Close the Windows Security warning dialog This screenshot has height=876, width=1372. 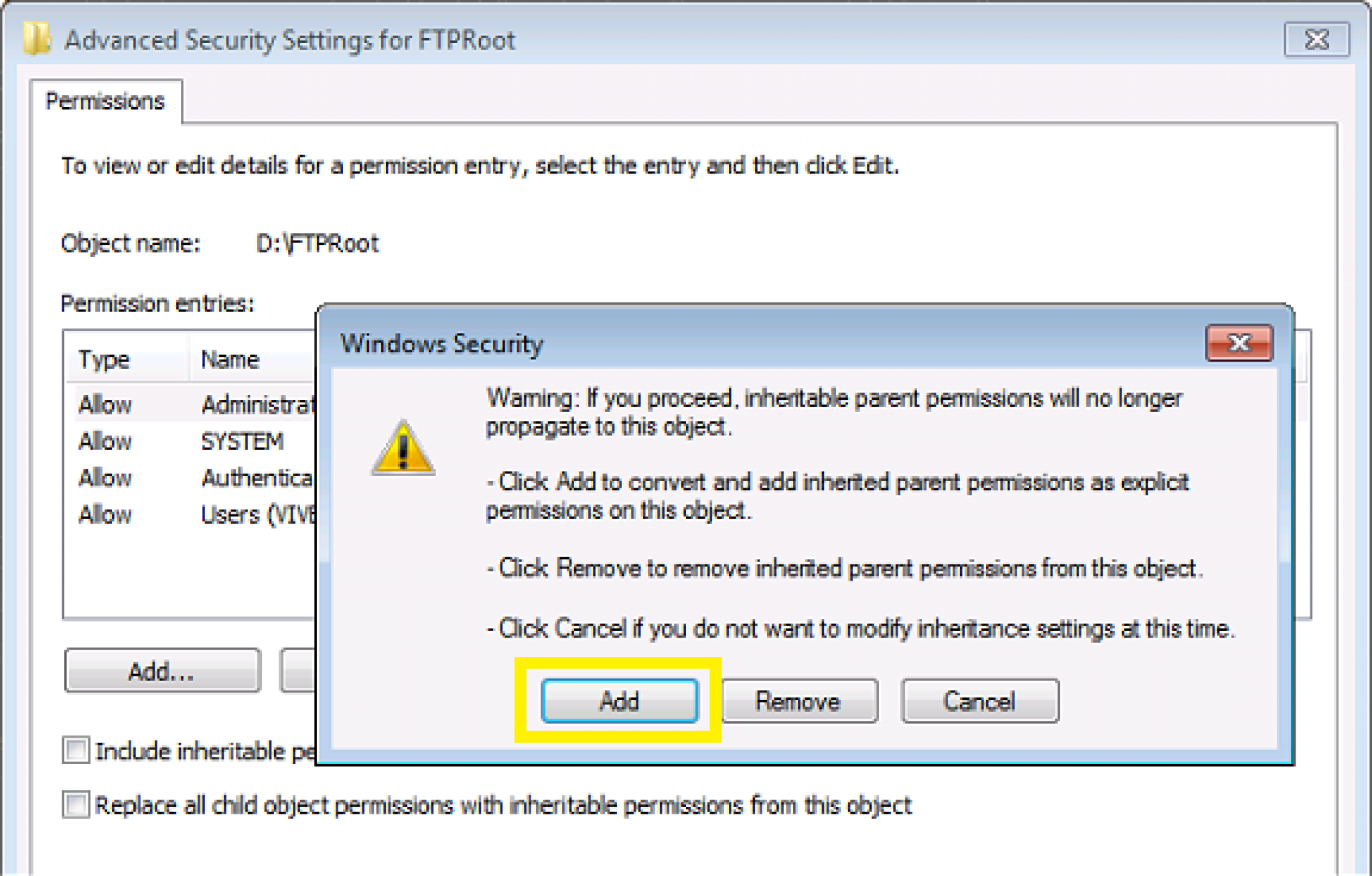click(1239, 344)
